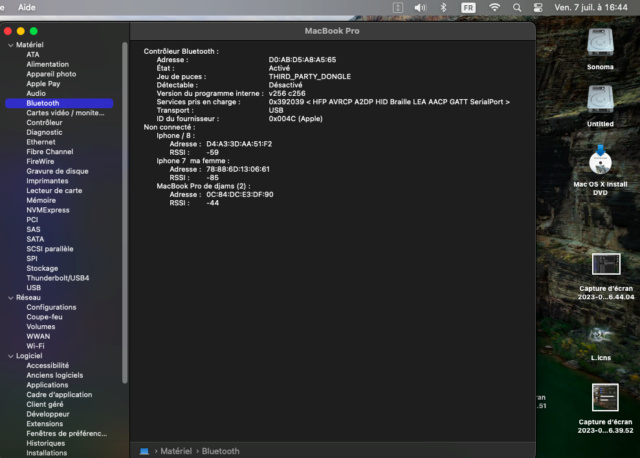Viewport: 640px width, 458px height.
Task: Select the Mac OS X Install DVD icon
Action: (600, 160)
